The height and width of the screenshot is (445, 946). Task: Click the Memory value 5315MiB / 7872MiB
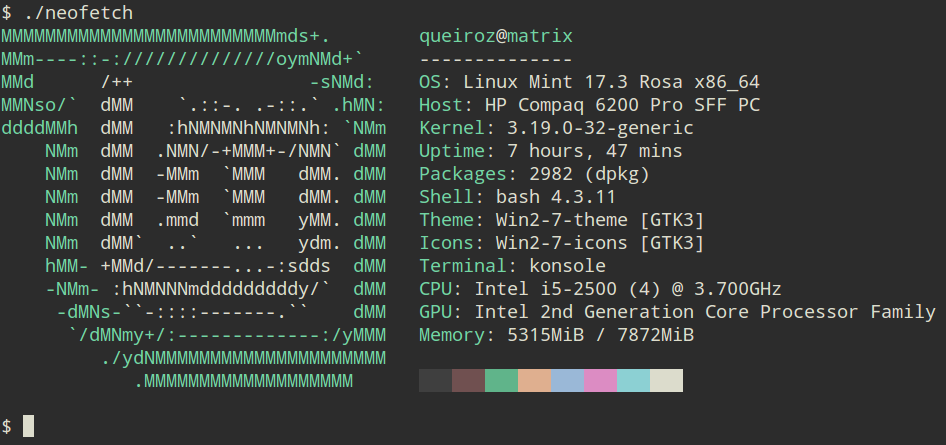point(600,335)
